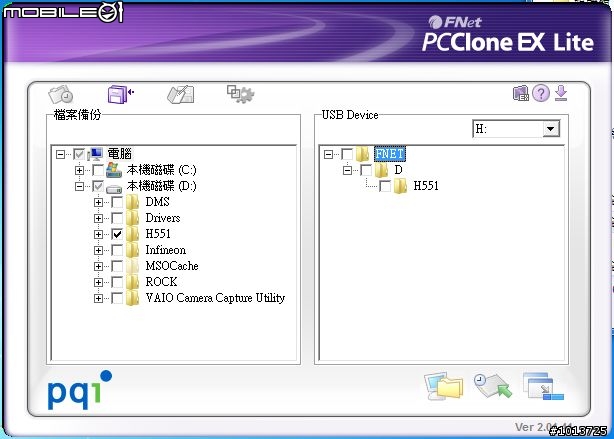614x439 pixels.
Task: Collapse the FNET node in USB Device
Action: pos(328,154)
